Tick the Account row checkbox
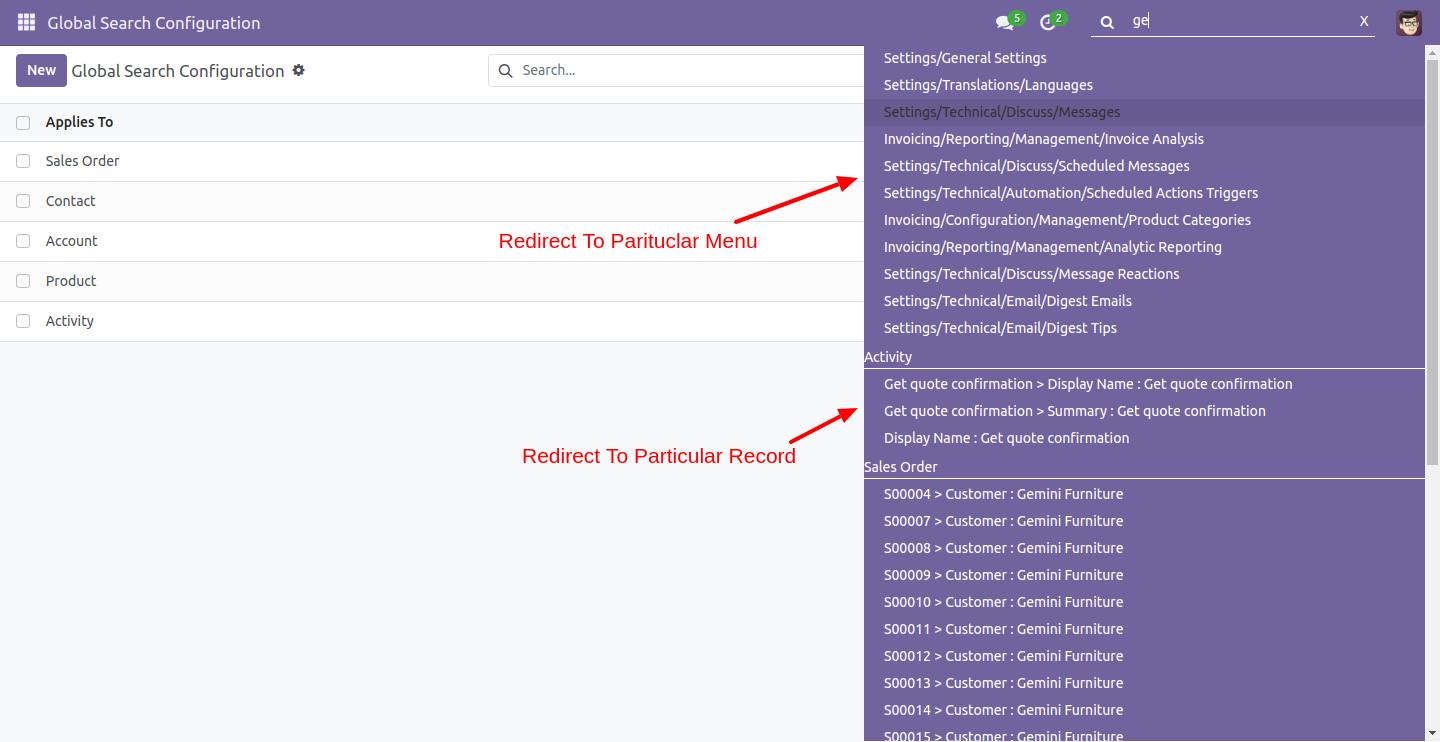This screenshot has height=742, width=1440. [x=23, y=241]
